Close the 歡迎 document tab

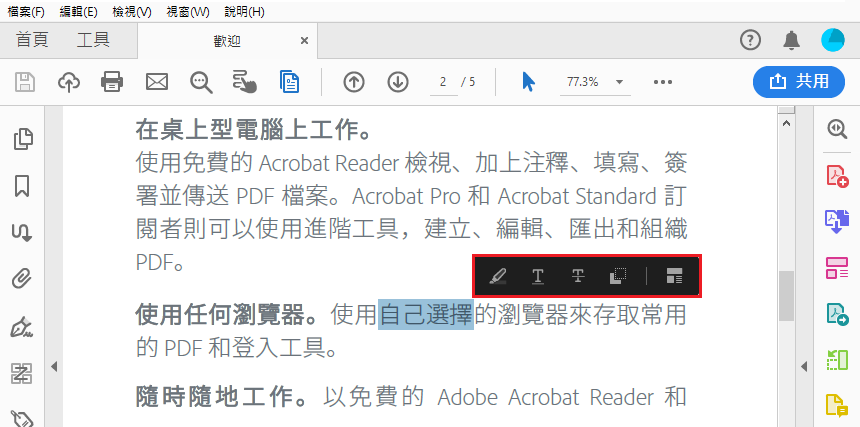click(x=304, y=41)
